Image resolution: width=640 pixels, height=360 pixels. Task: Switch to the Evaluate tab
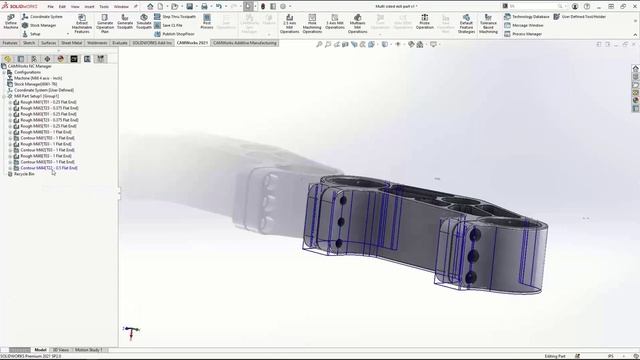point(120,43)
